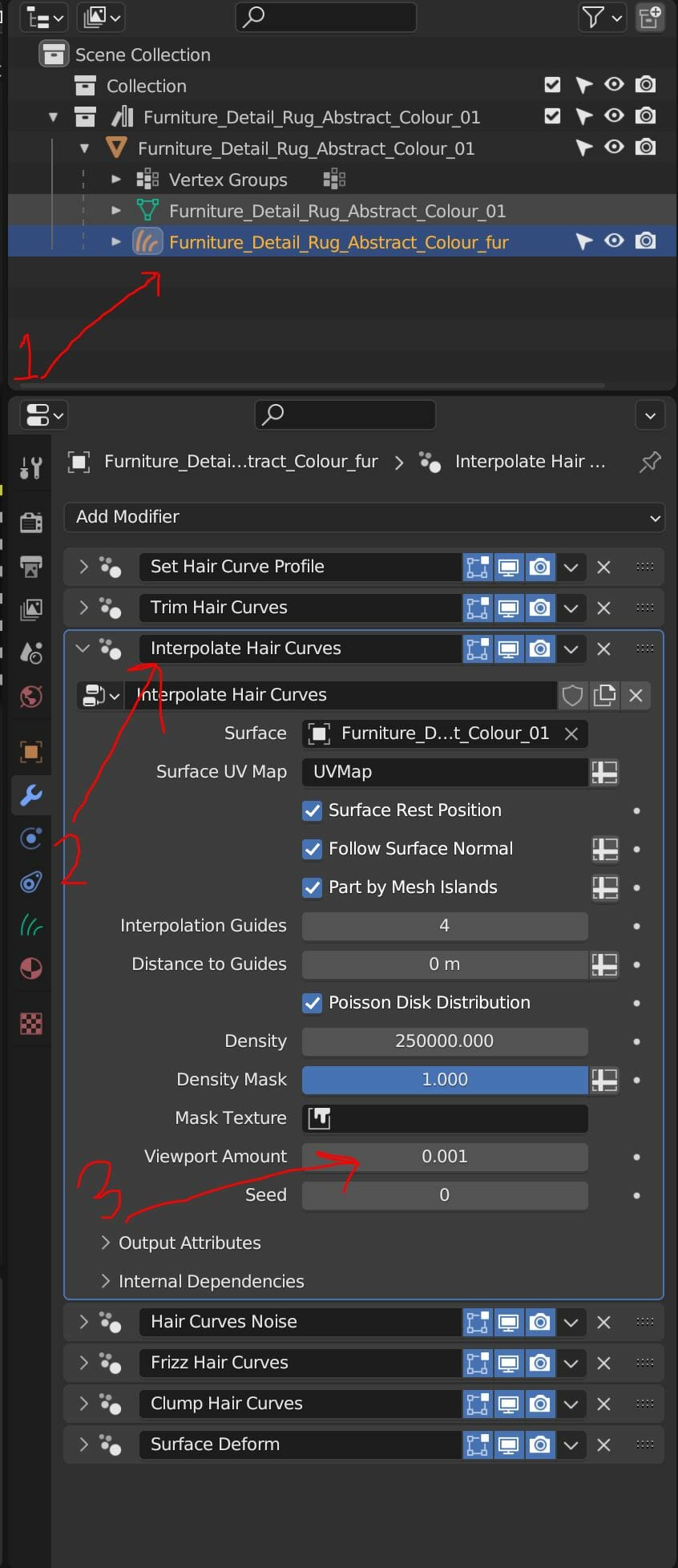
Task: Open the Render properties tab
Action: (30, 523)
